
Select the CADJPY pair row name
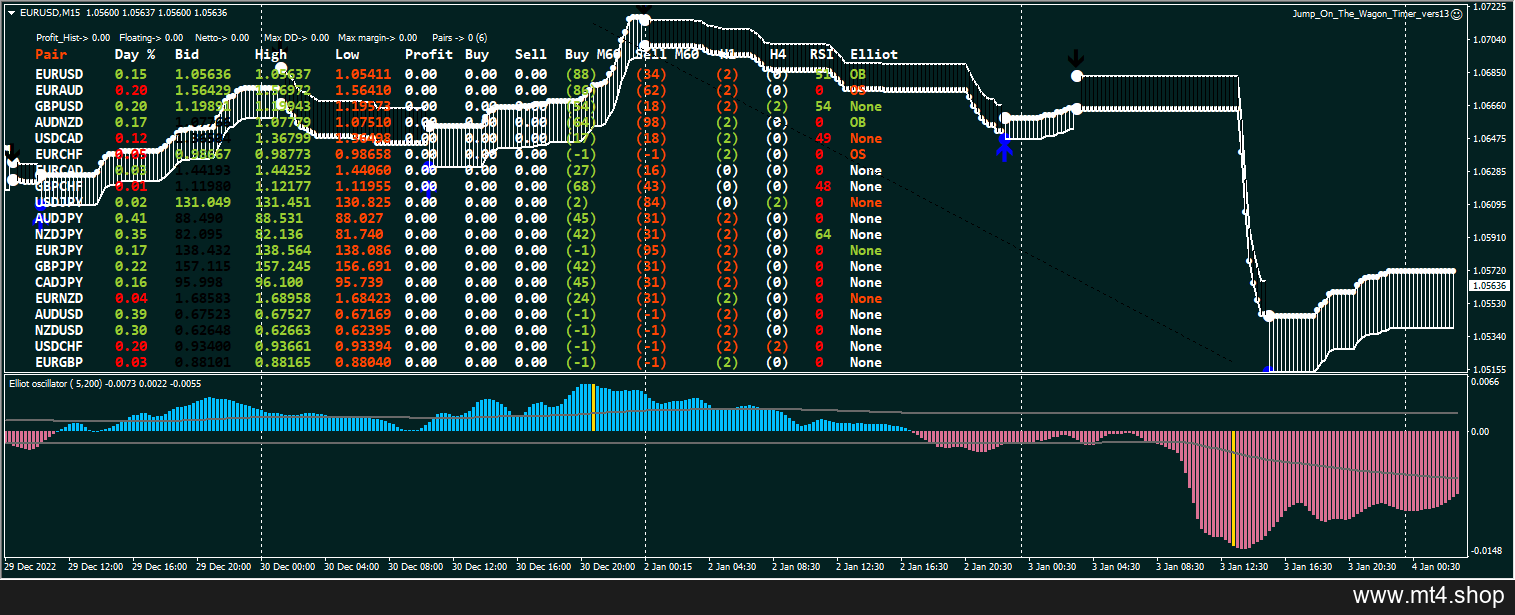[59, 282]
